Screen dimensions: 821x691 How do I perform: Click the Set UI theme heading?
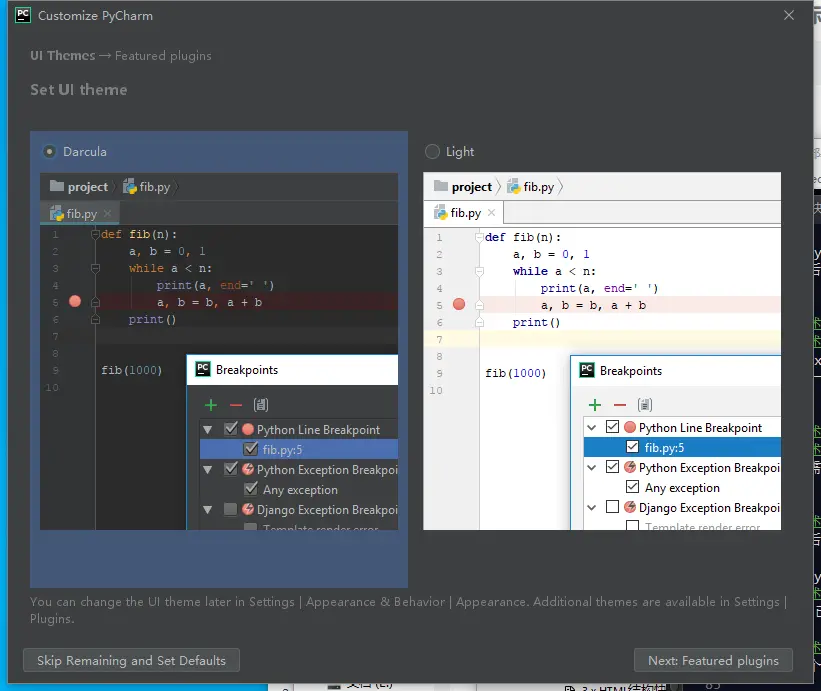coord(79,90)
